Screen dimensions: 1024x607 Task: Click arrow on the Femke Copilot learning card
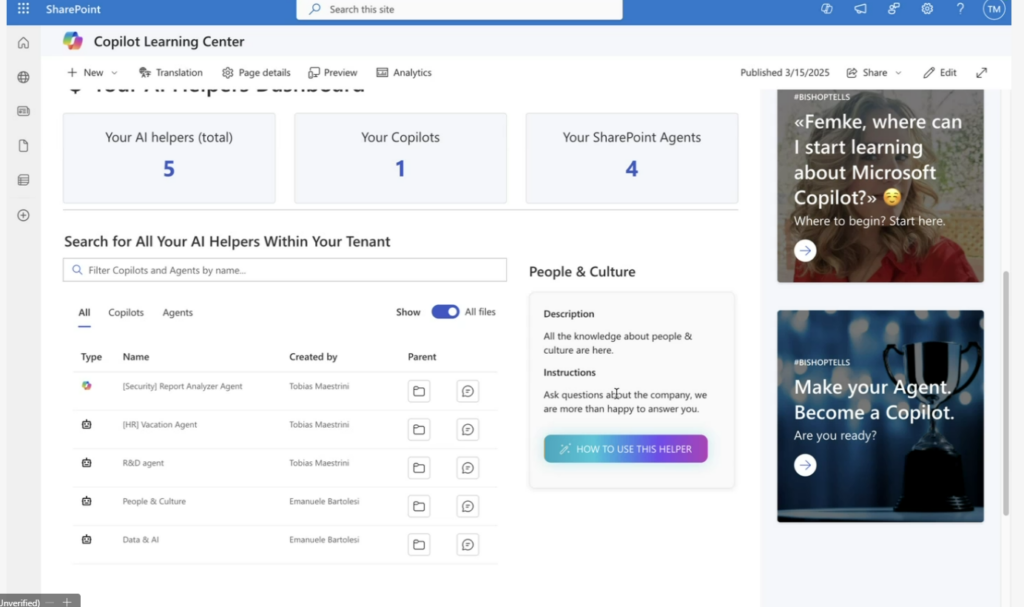[x=805, y=250]
